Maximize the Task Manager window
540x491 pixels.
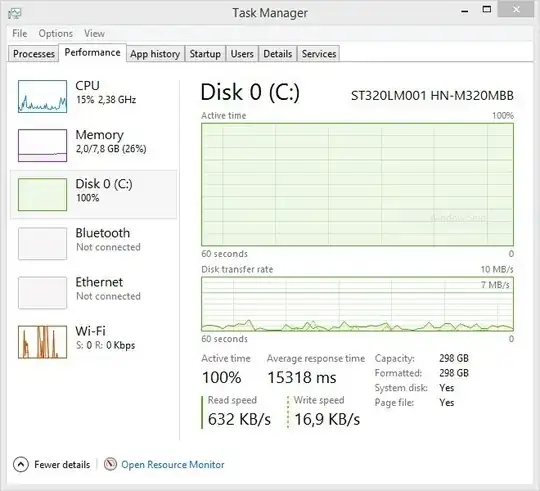[x=487, y=10]
